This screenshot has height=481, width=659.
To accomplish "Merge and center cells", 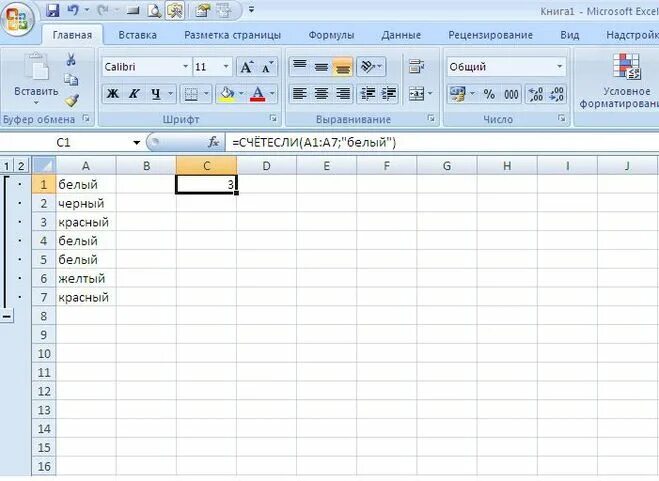I will tap(416, 94).
